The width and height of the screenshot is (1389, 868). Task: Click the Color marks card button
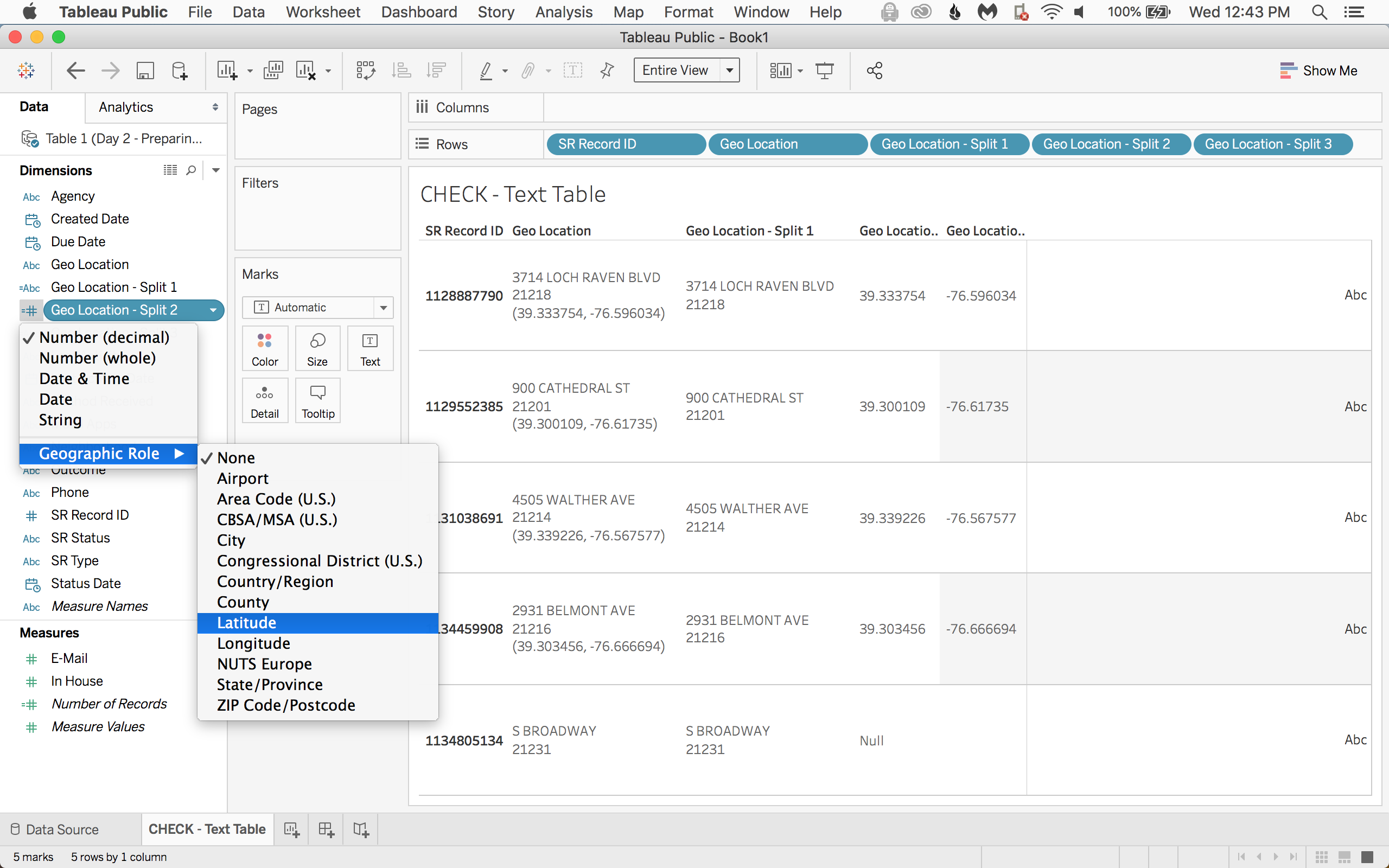pos(265,348)
